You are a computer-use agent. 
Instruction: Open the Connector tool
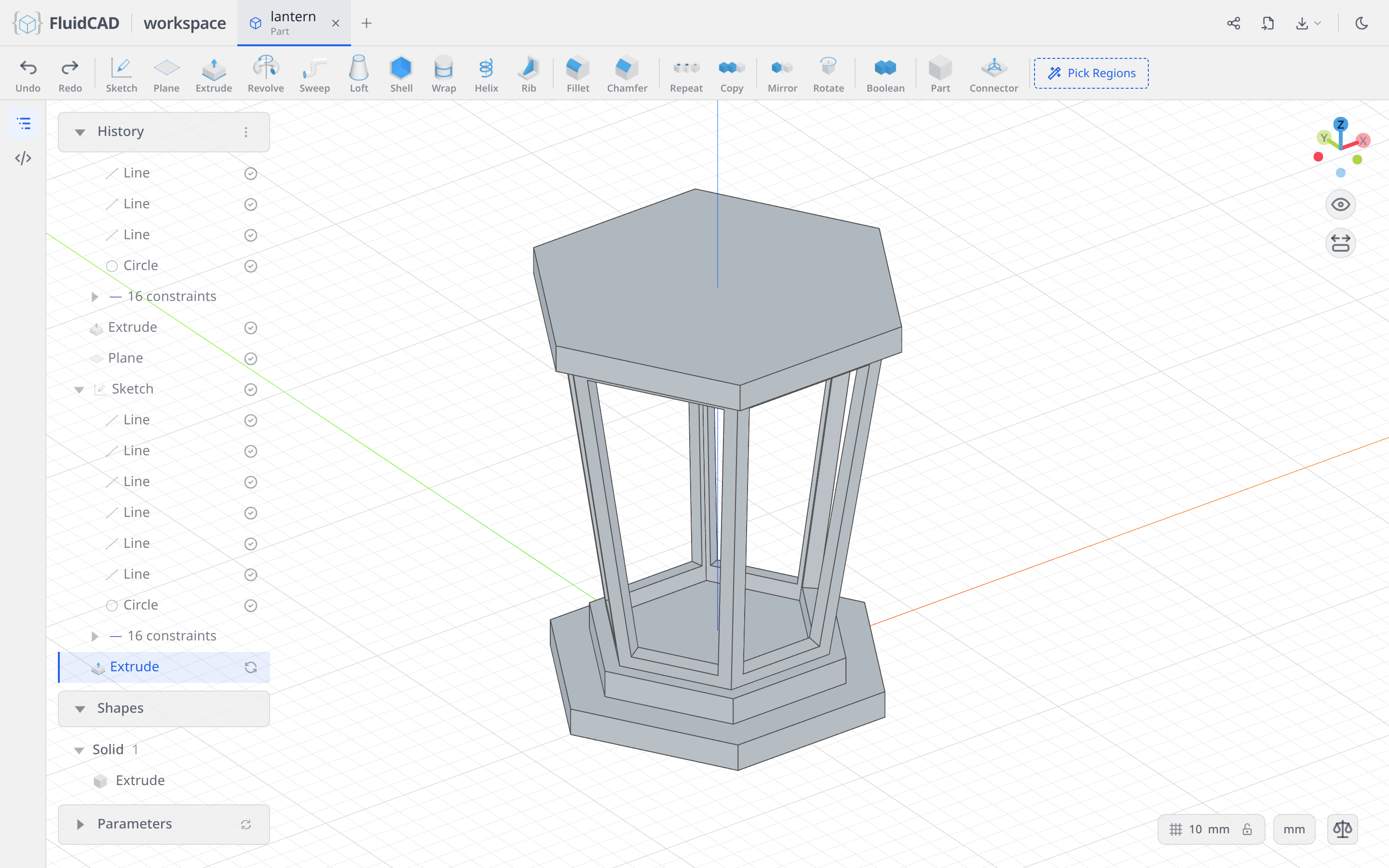pos(994,74)
